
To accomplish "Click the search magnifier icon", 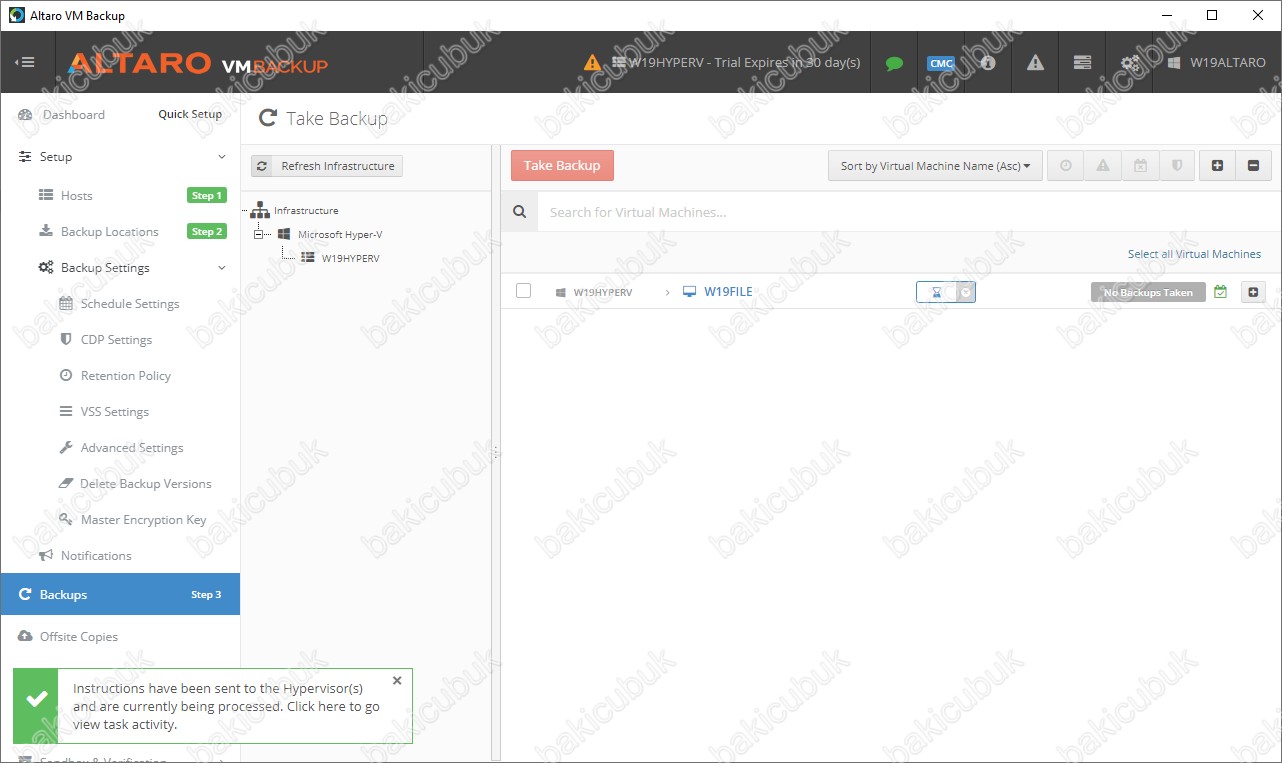I will click(519, 212).
